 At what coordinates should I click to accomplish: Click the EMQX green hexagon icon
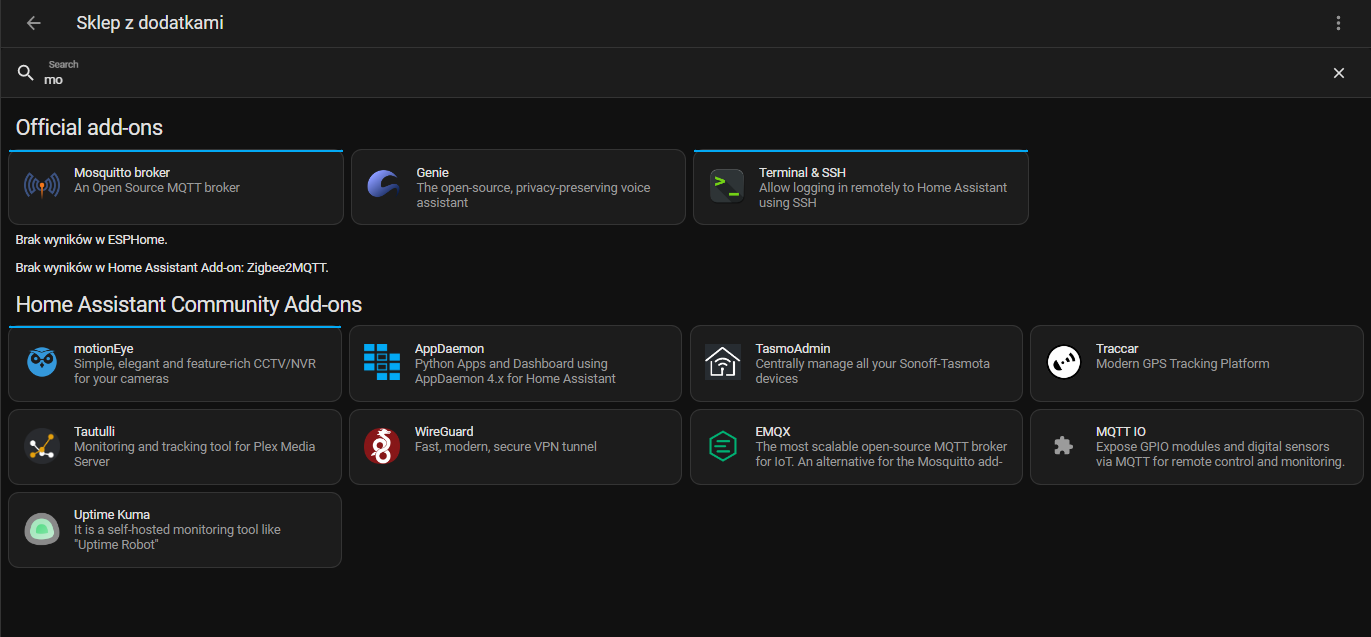722,446
